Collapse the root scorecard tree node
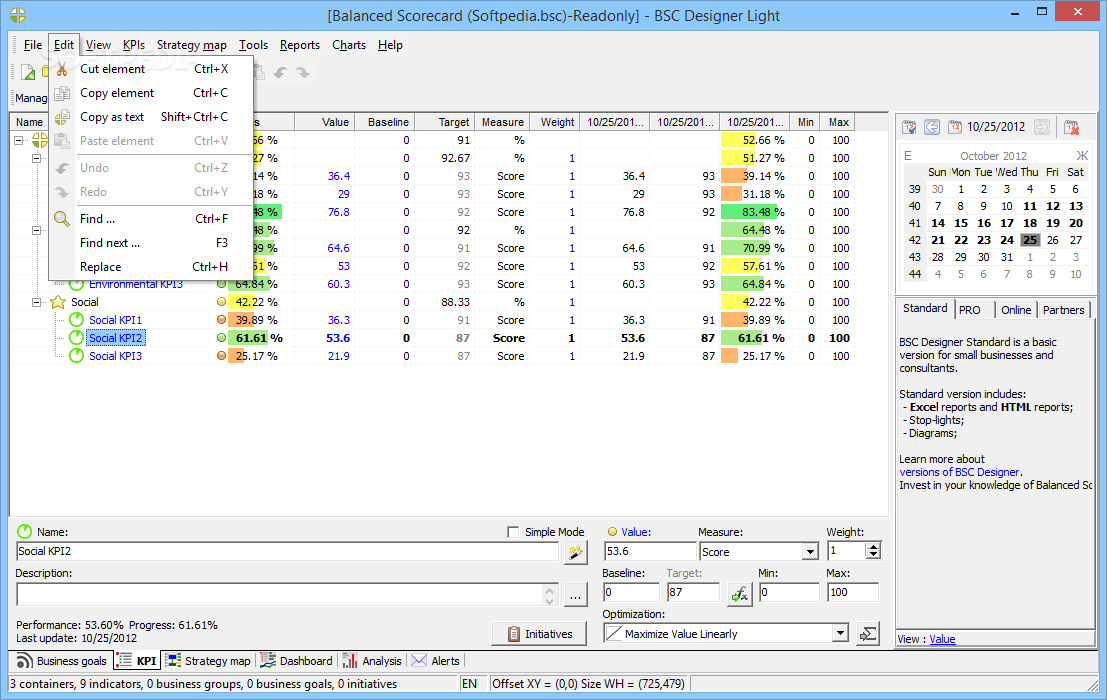Viewport: 1107px width, 700px height. click(19, 140)
